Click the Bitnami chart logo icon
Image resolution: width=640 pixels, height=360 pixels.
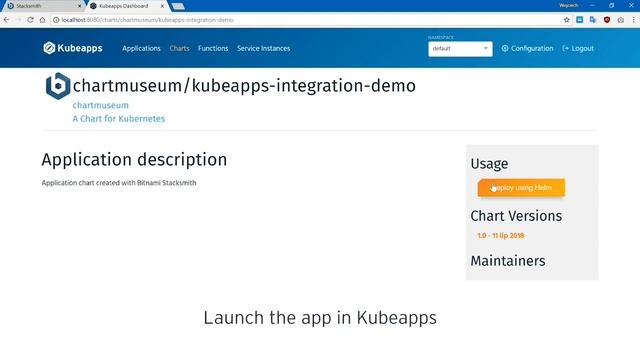[x=58, y=86]
